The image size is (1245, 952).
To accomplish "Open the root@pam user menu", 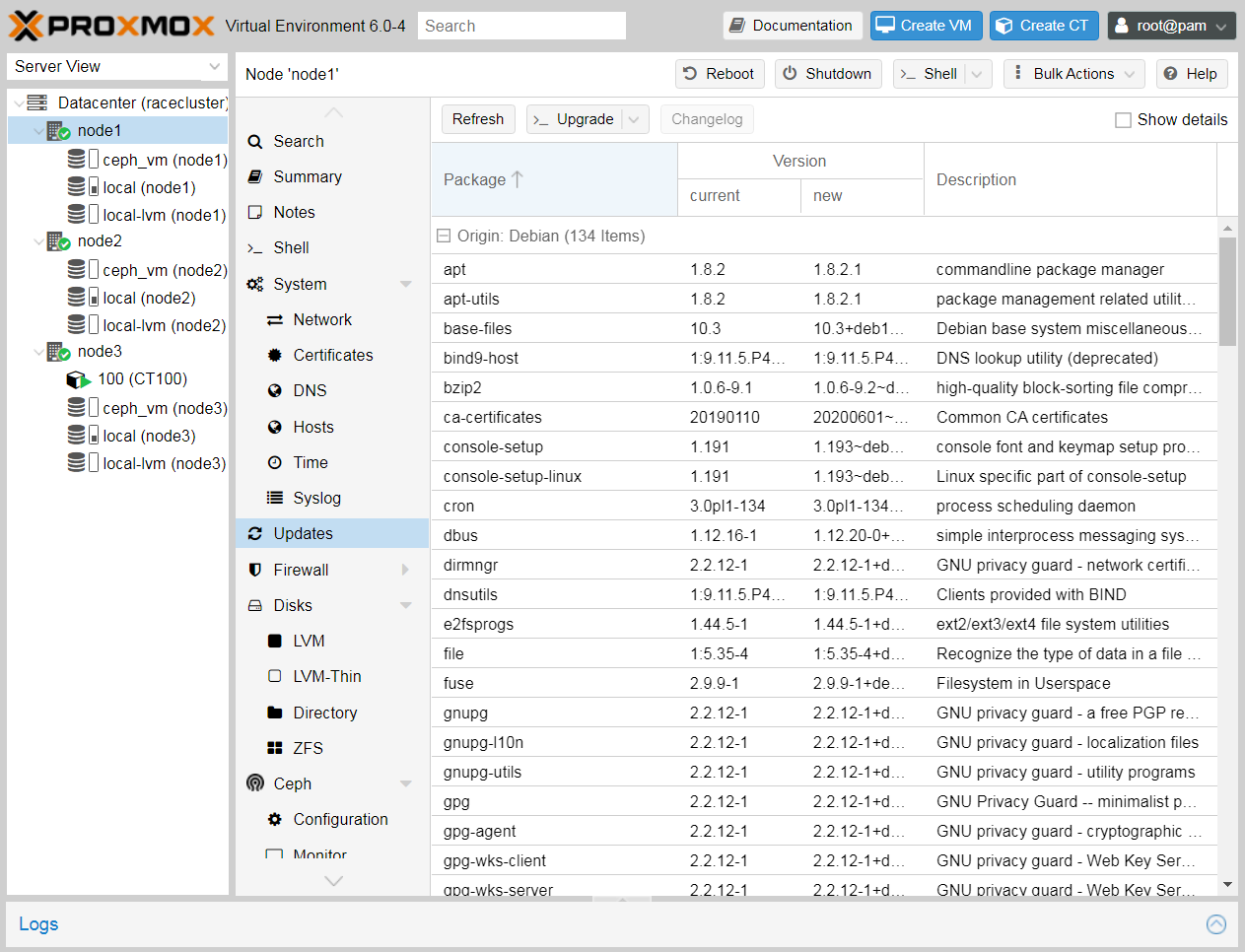I will coord(1171,26).
